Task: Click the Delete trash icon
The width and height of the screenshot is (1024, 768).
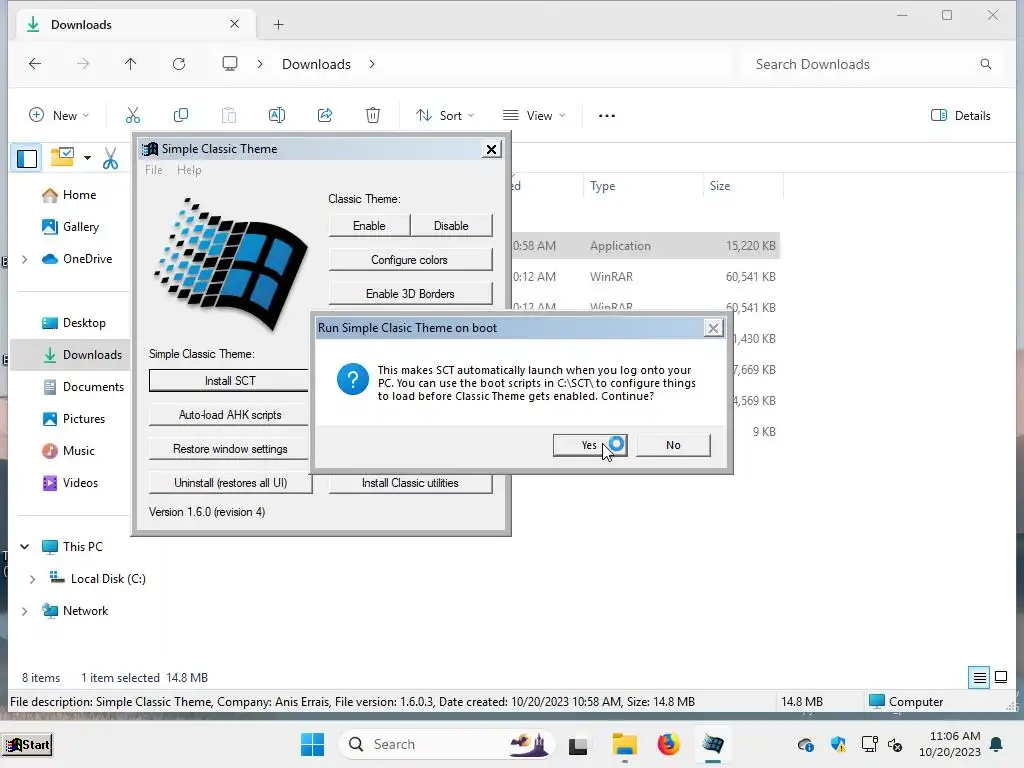Action: [x=373, y=115]
